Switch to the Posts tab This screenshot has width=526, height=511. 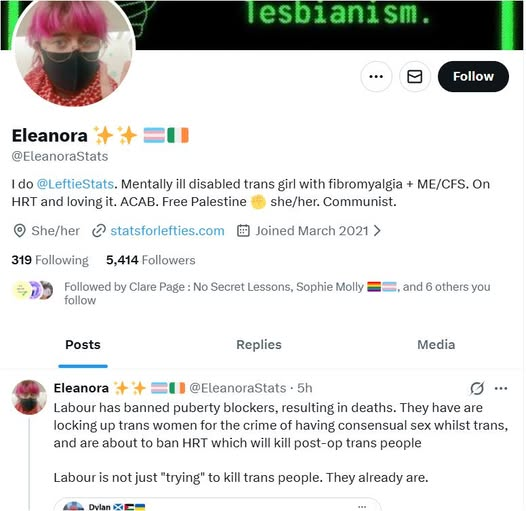83,345
